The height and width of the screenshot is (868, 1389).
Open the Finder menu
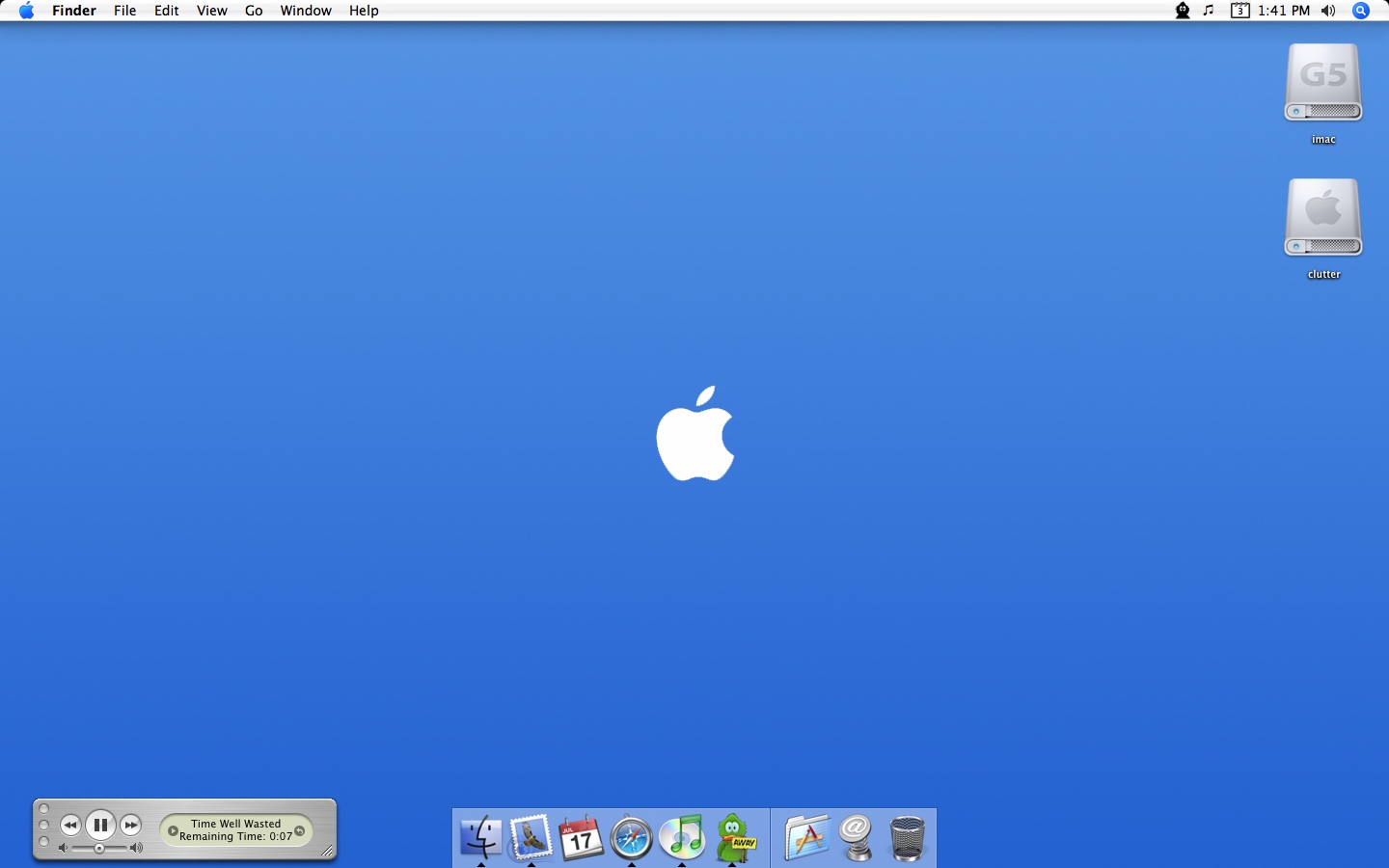click(x=74, y=11)
